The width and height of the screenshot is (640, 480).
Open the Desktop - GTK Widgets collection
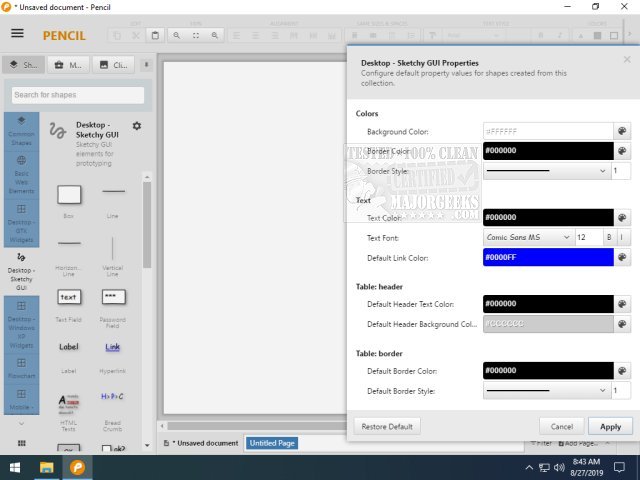[22, 224]
